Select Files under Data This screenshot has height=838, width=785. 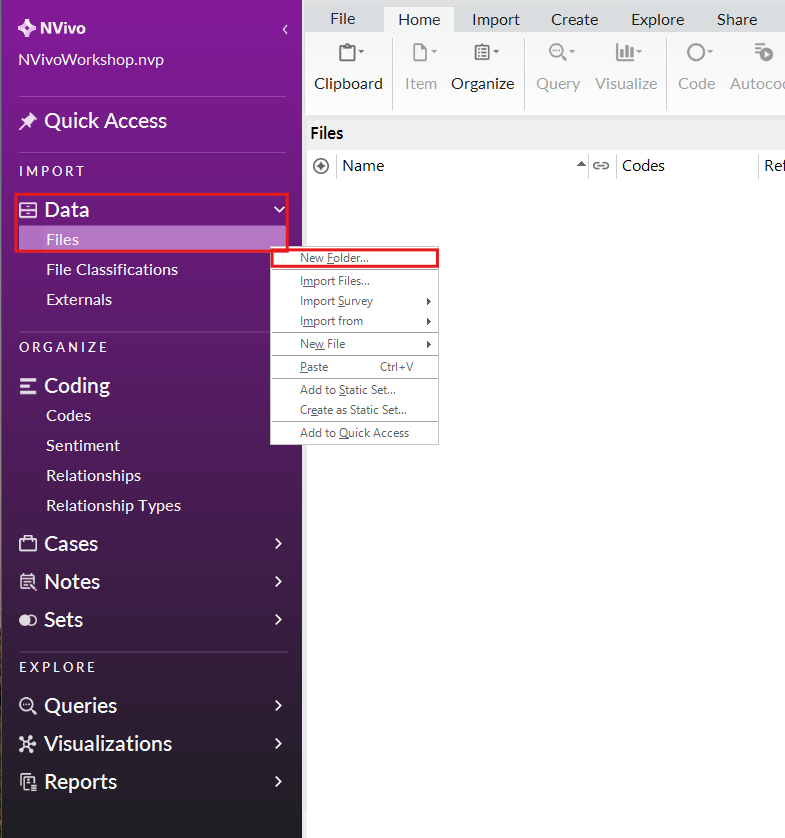click(152, 239)
